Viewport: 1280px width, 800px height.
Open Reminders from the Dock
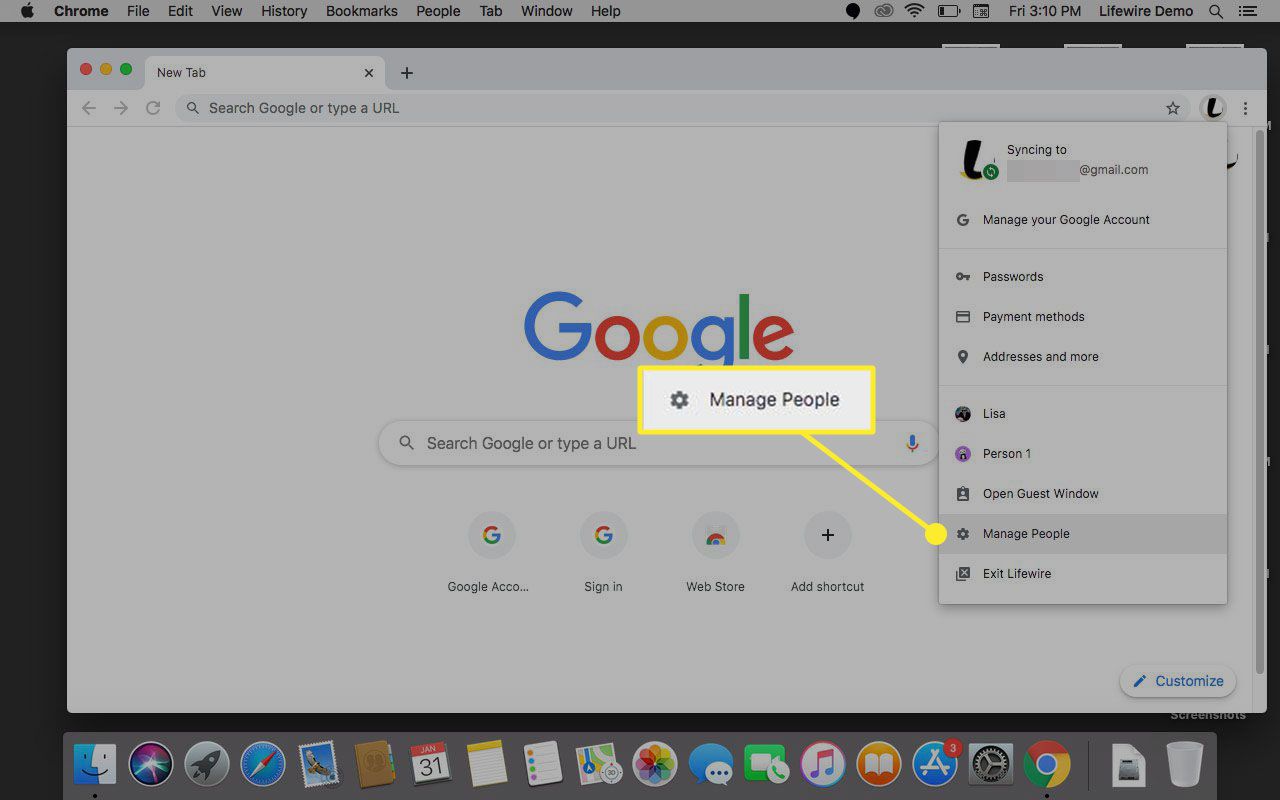pos(543,765)
